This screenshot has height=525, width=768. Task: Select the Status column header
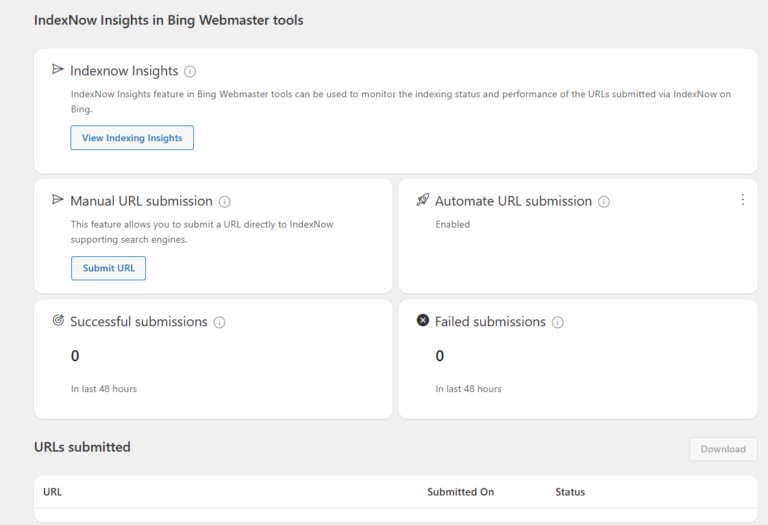[x=570, y=492]
